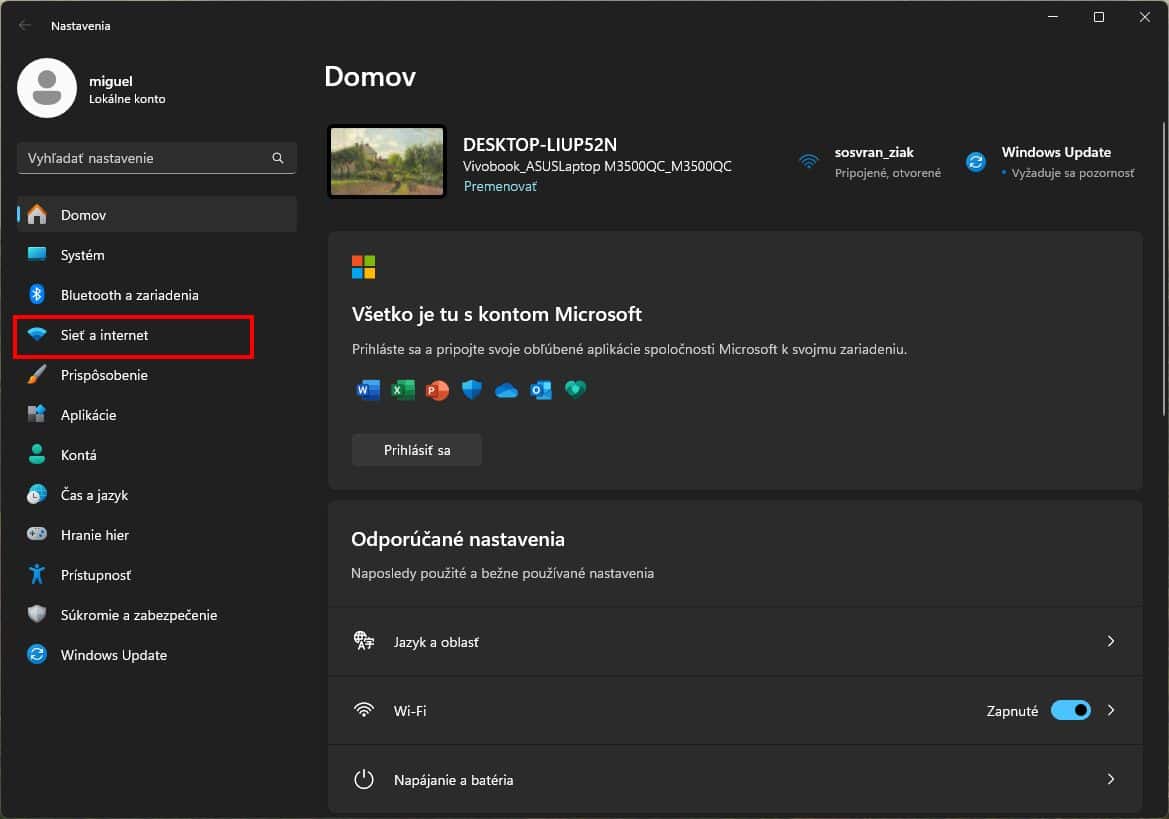Image resolution: width=1169 pixels, height=819 pixels.
Task: Go to Bluetooth a zariadenia
Action: coord(157,295)
